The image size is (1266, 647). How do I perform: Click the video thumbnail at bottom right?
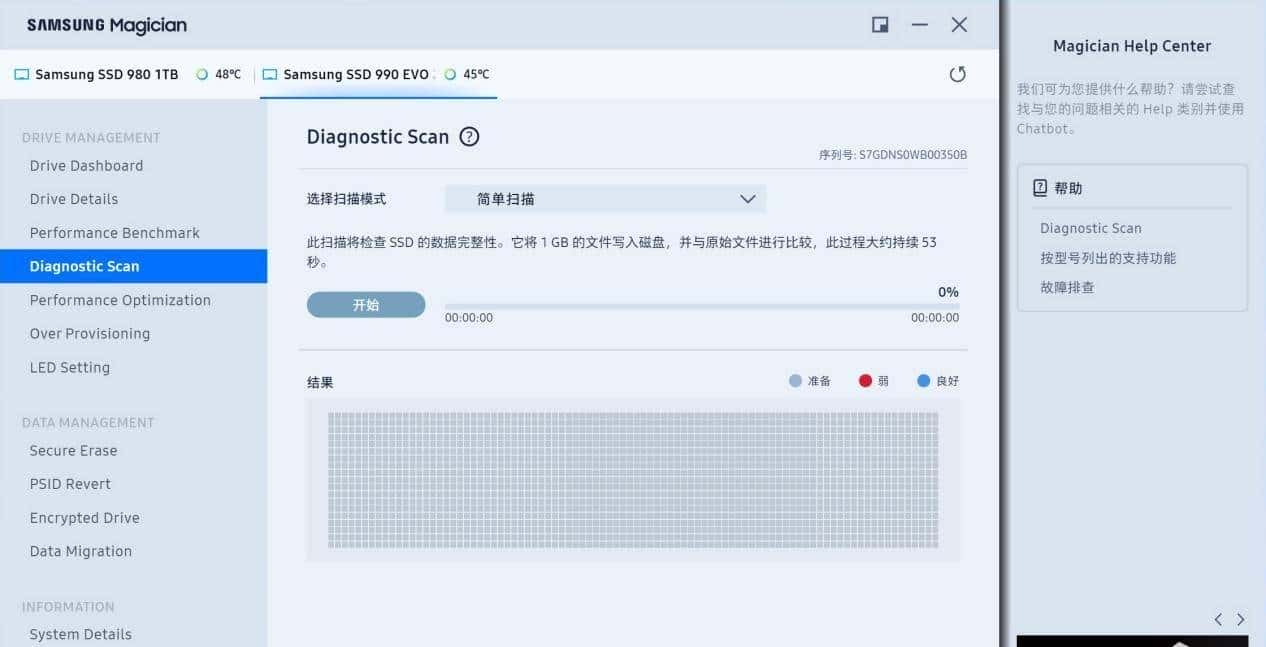(x=1132, y=638)
